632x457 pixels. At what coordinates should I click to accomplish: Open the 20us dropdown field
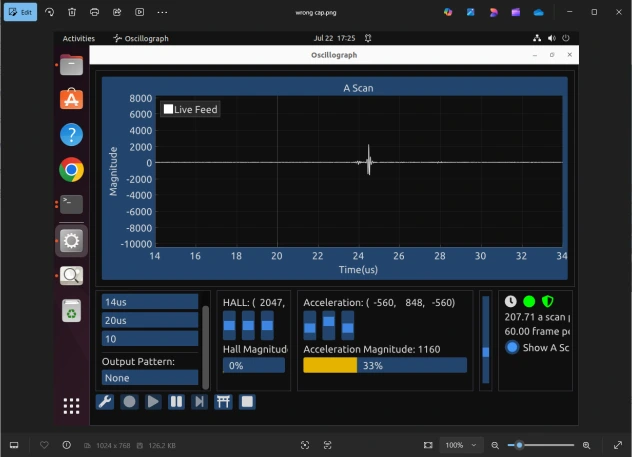pos(150,321)
